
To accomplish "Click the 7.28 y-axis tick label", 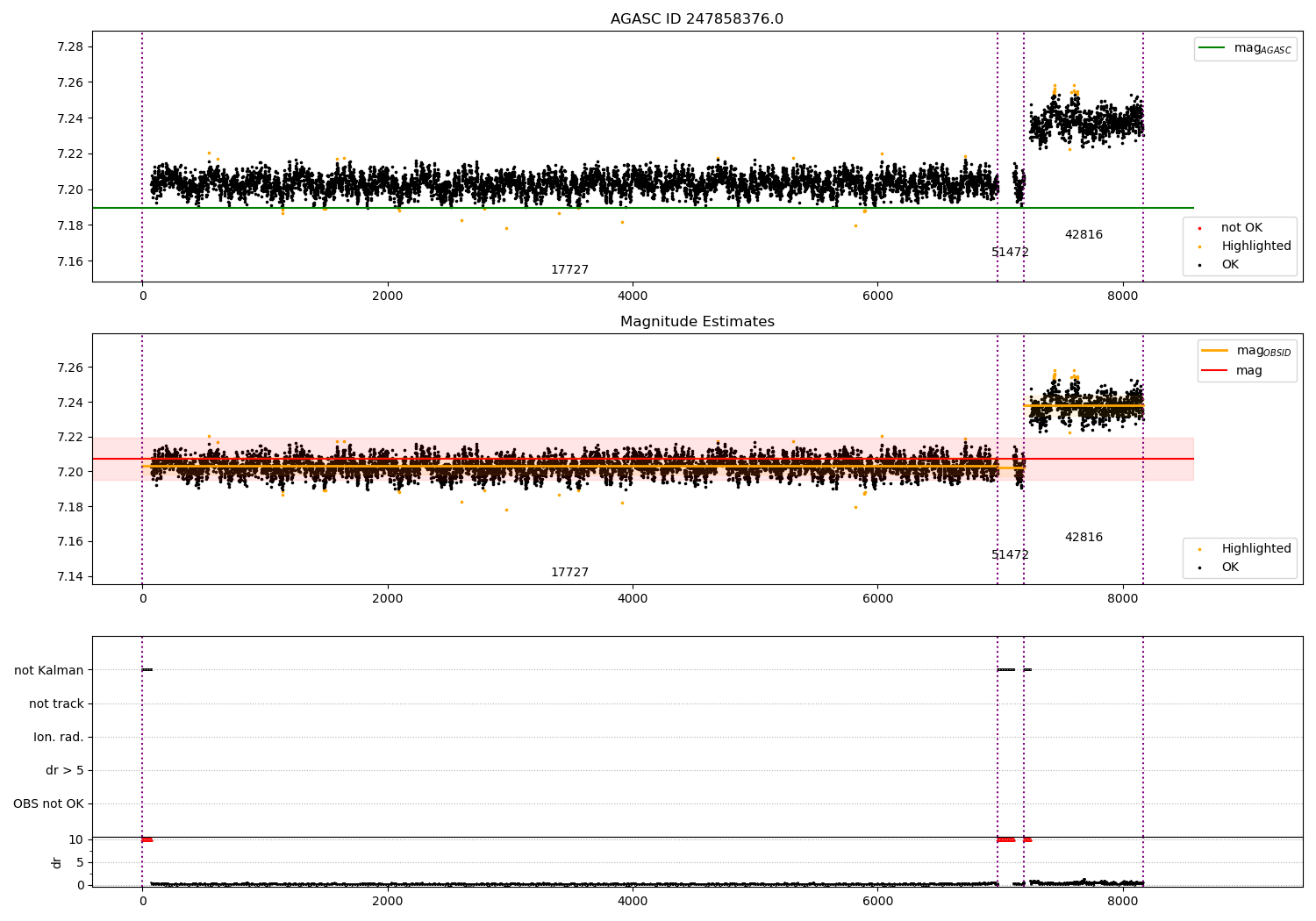I will (68, 46).
